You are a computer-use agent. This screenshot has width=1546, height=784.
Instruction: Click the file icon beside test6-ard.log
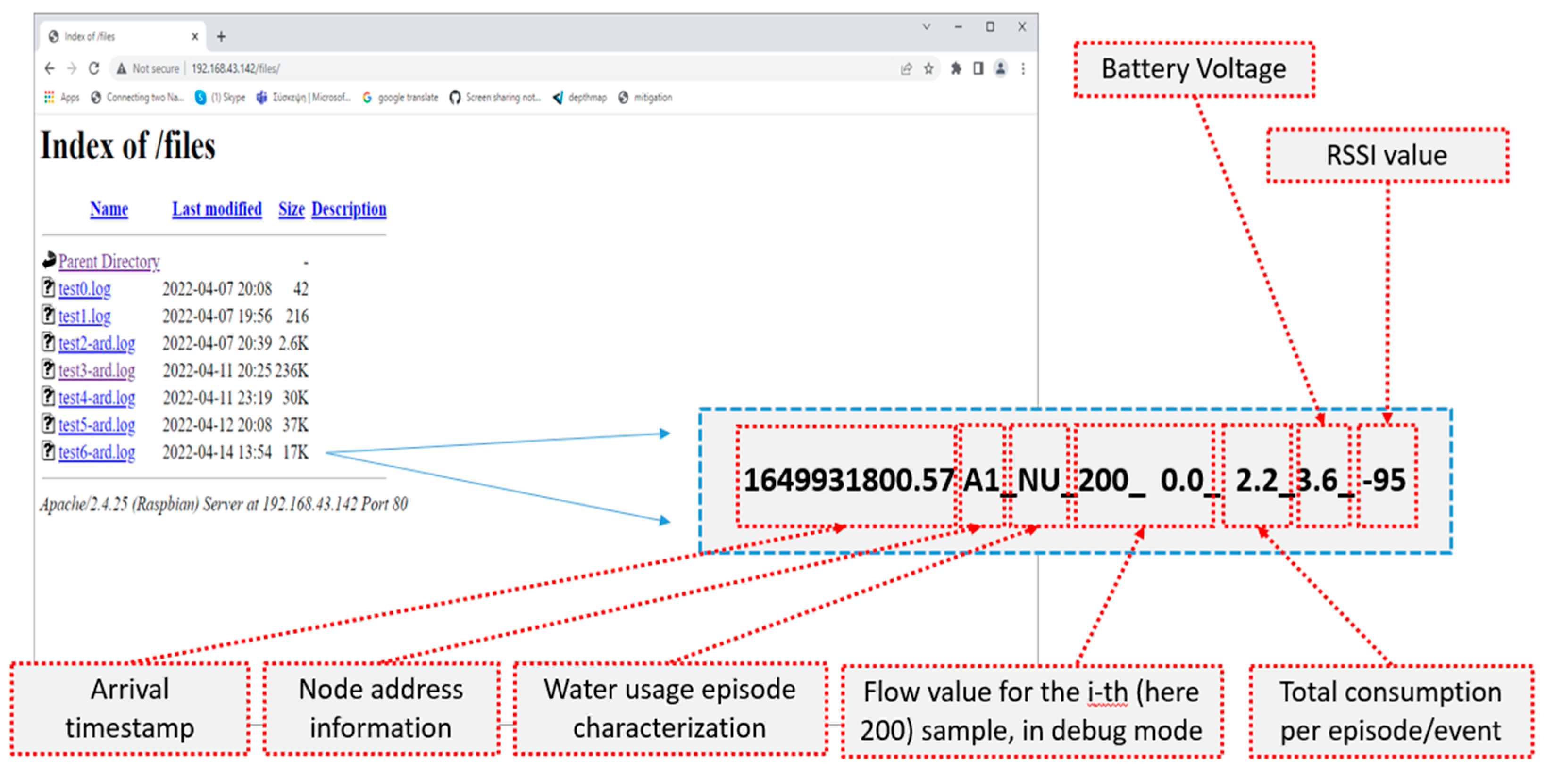tap(48, 450)
